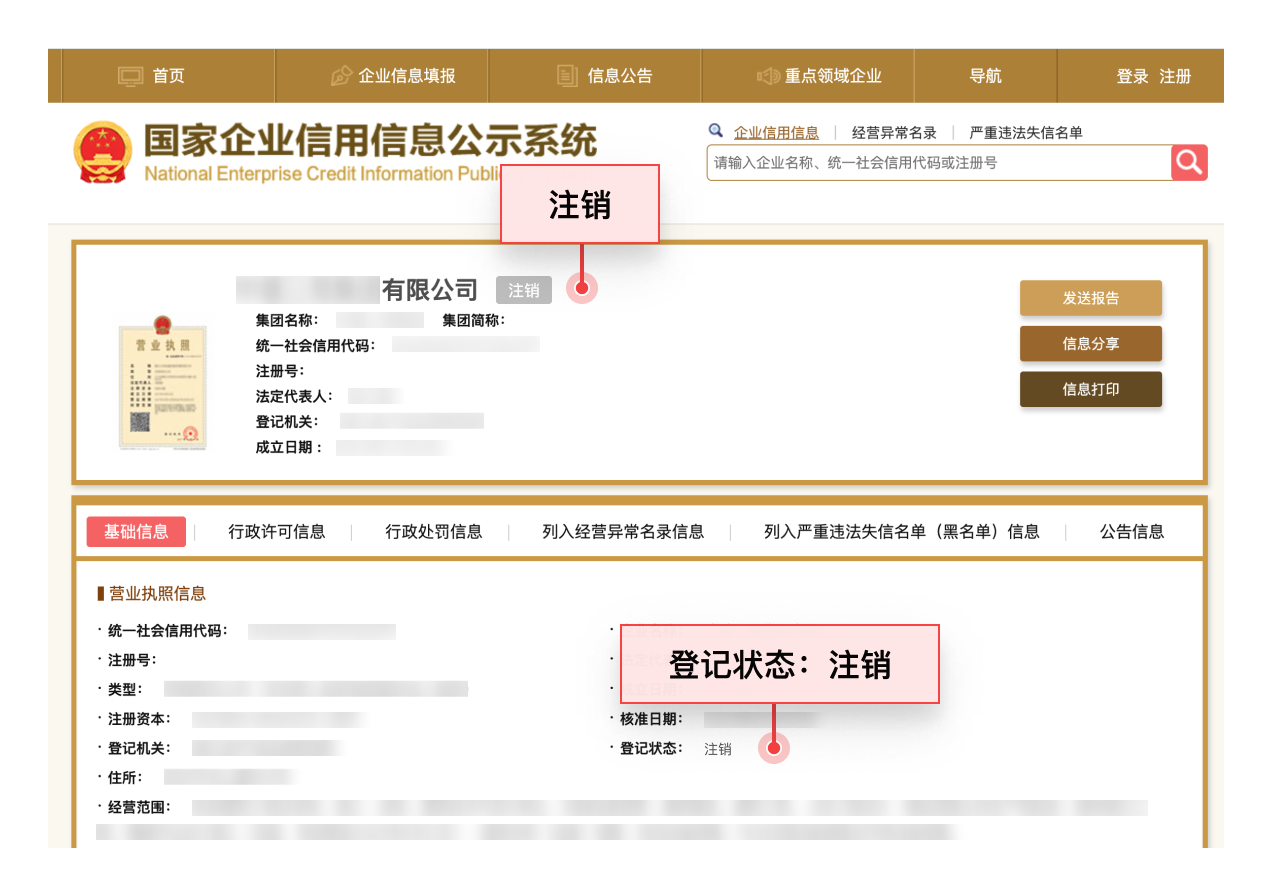The image size is (1272, 896).
Task: Click the 登录 link
Action: coord(1132,76)
